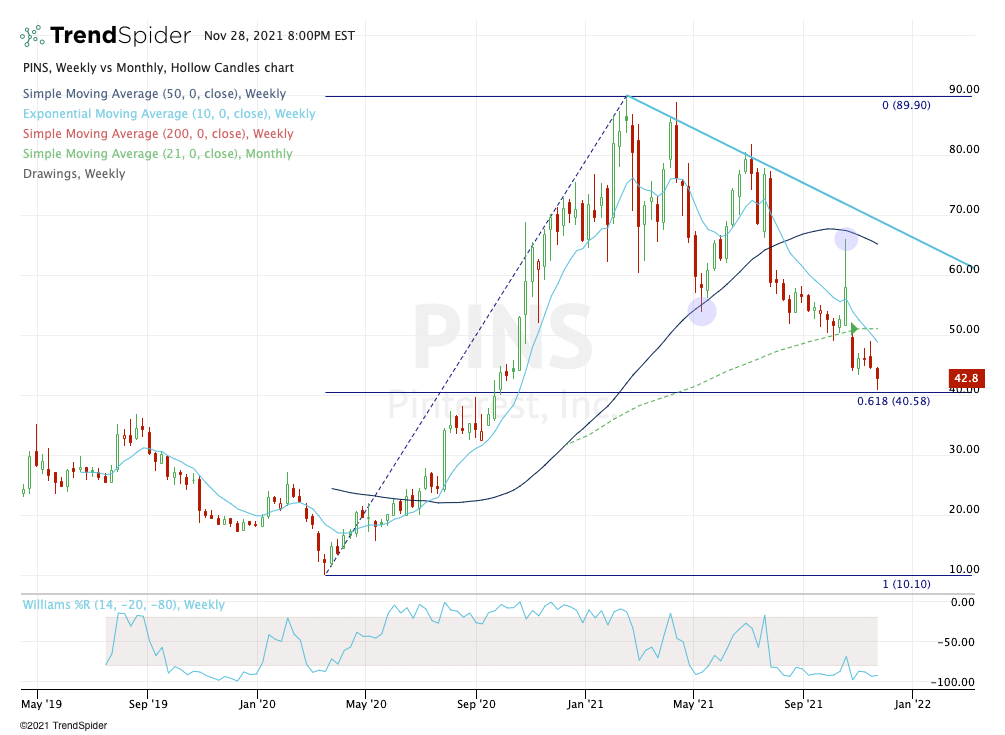Image resolution: width=1005 pixels, height=735 pixels.
Task: Select the Simple Moving Average (50) Weekly legend
Action: pyautogui.click(x=154, y=94)
